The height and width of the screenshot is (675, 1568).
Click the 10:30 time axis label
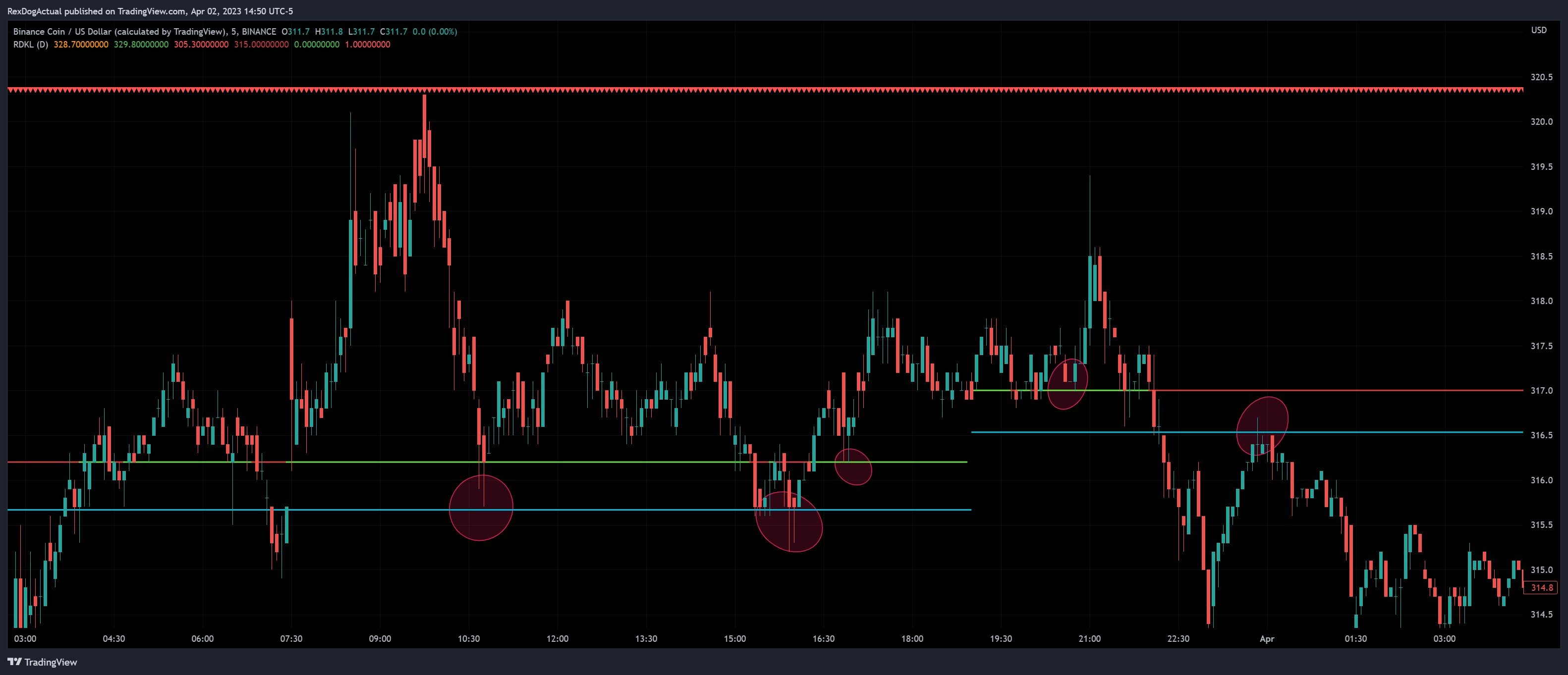coord(469,638)
